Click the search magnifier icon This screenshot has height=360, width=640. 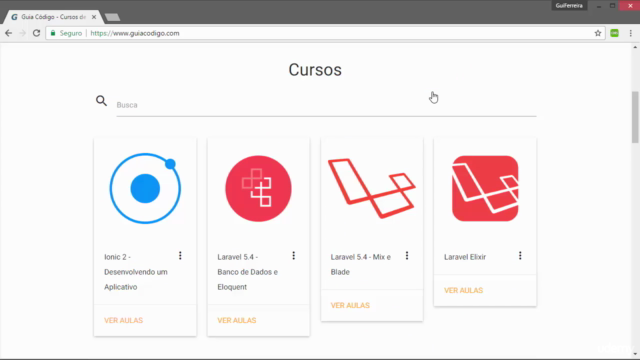(x=101, y=101)
